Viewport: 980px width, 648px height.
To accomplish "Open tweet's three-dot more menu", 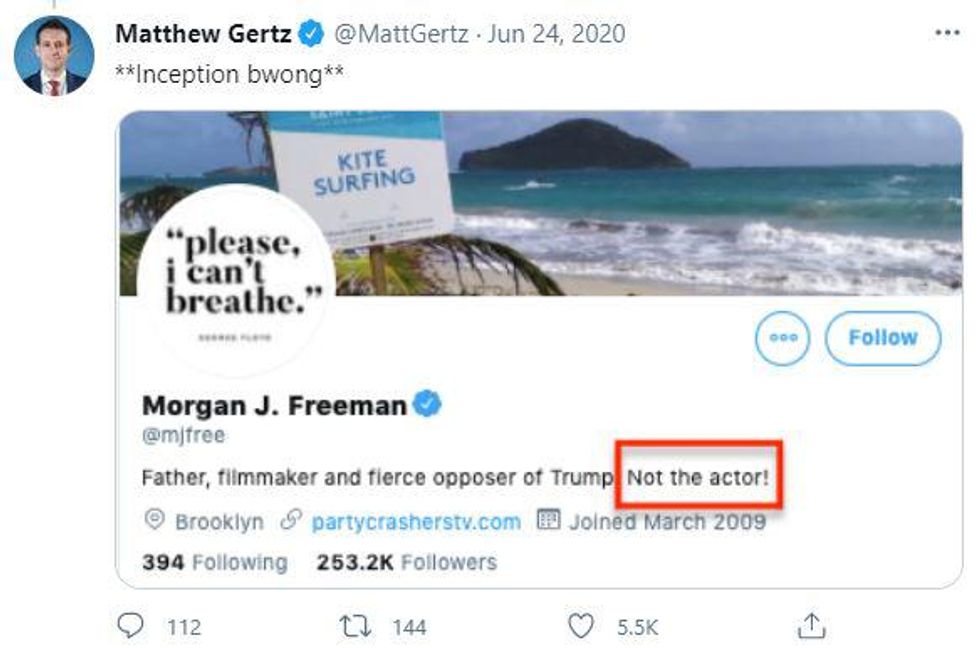I will click(x=946, y=32).
